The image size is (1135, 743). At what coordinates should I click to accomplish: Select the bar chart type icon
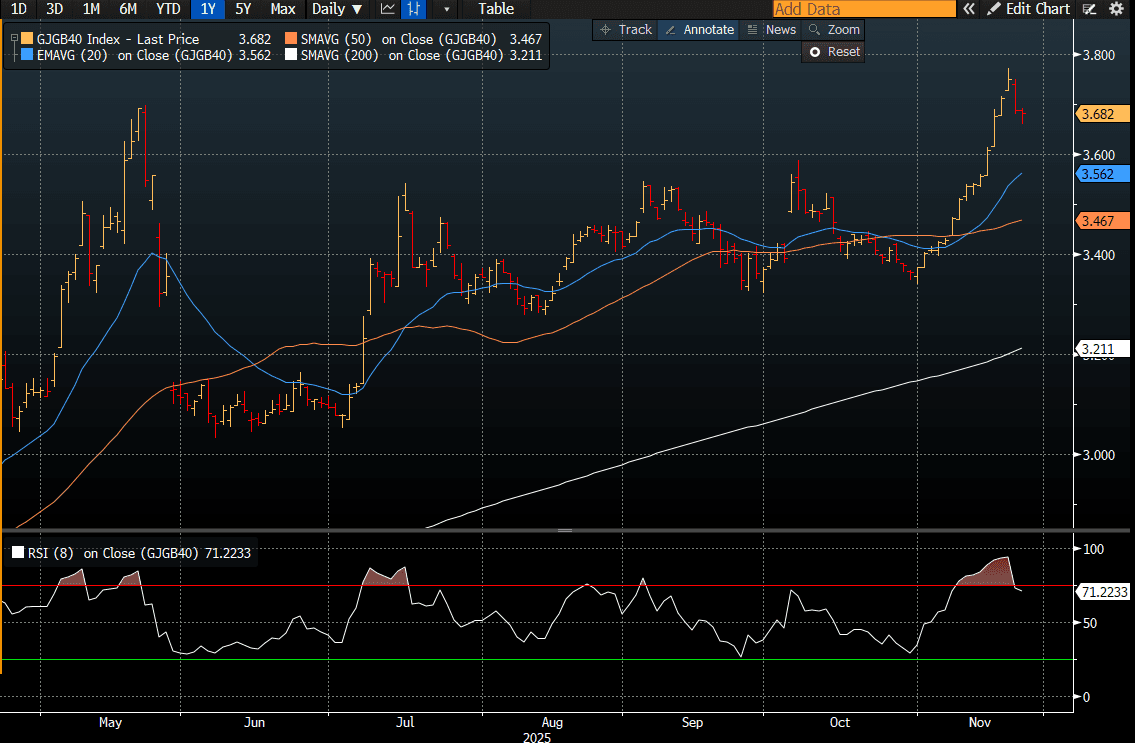coord(413,9)
